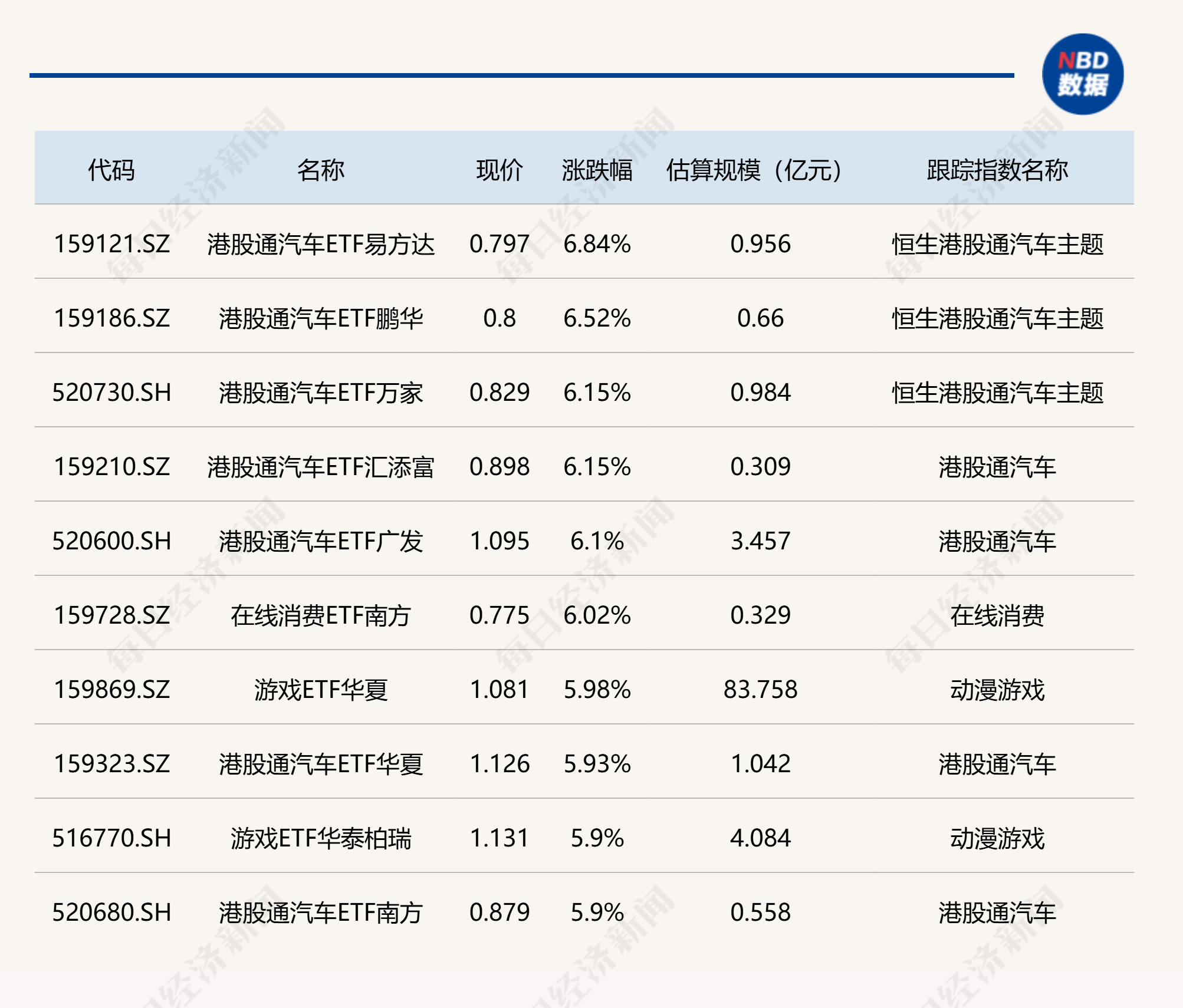This screenshot has width=1183, height=1008.
Task: Click the change value 6.02%
Action: (597, 615)
